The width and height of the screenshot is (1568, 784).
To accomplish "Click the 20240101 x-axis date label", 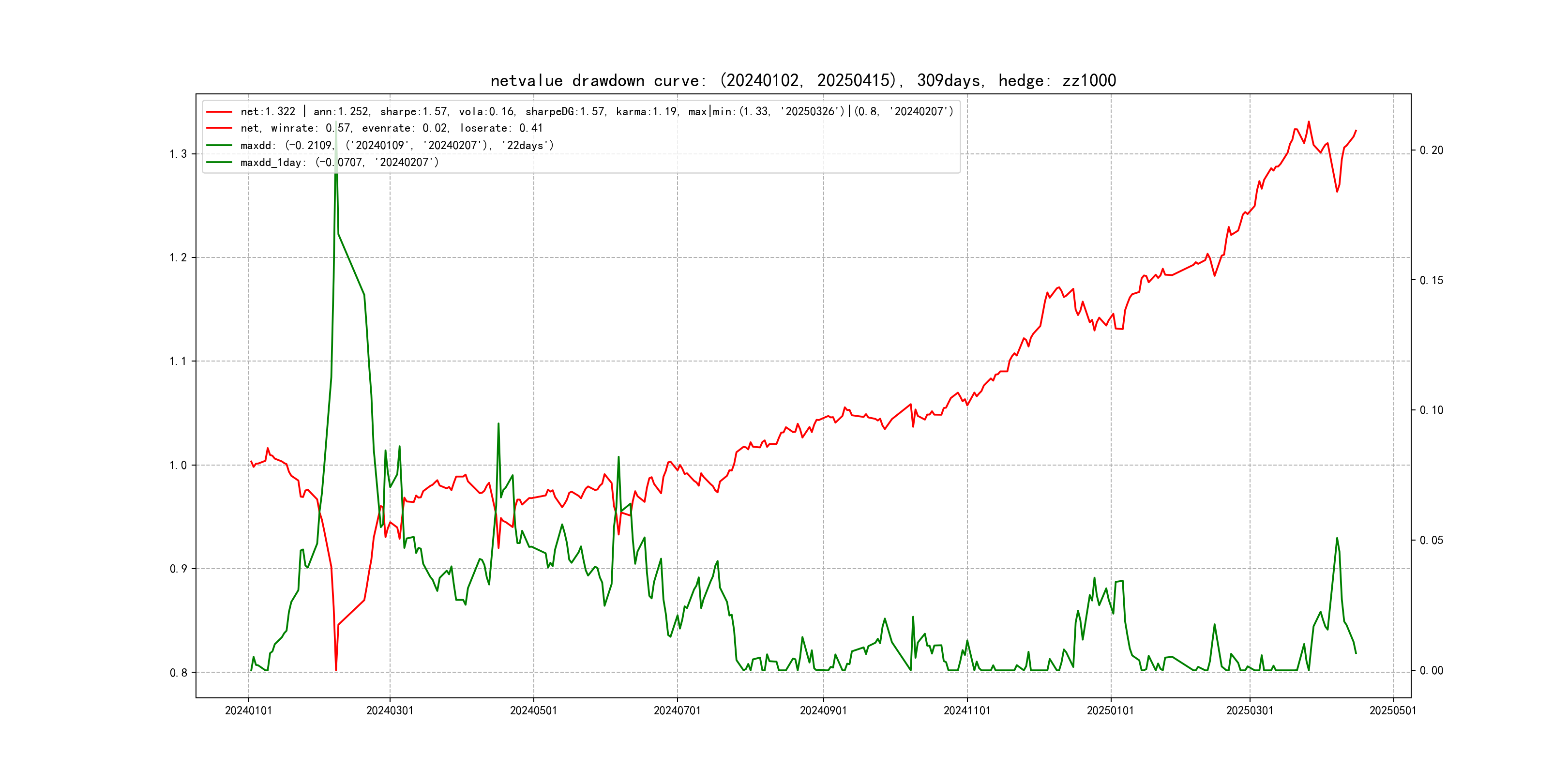I will click(248, 711).
